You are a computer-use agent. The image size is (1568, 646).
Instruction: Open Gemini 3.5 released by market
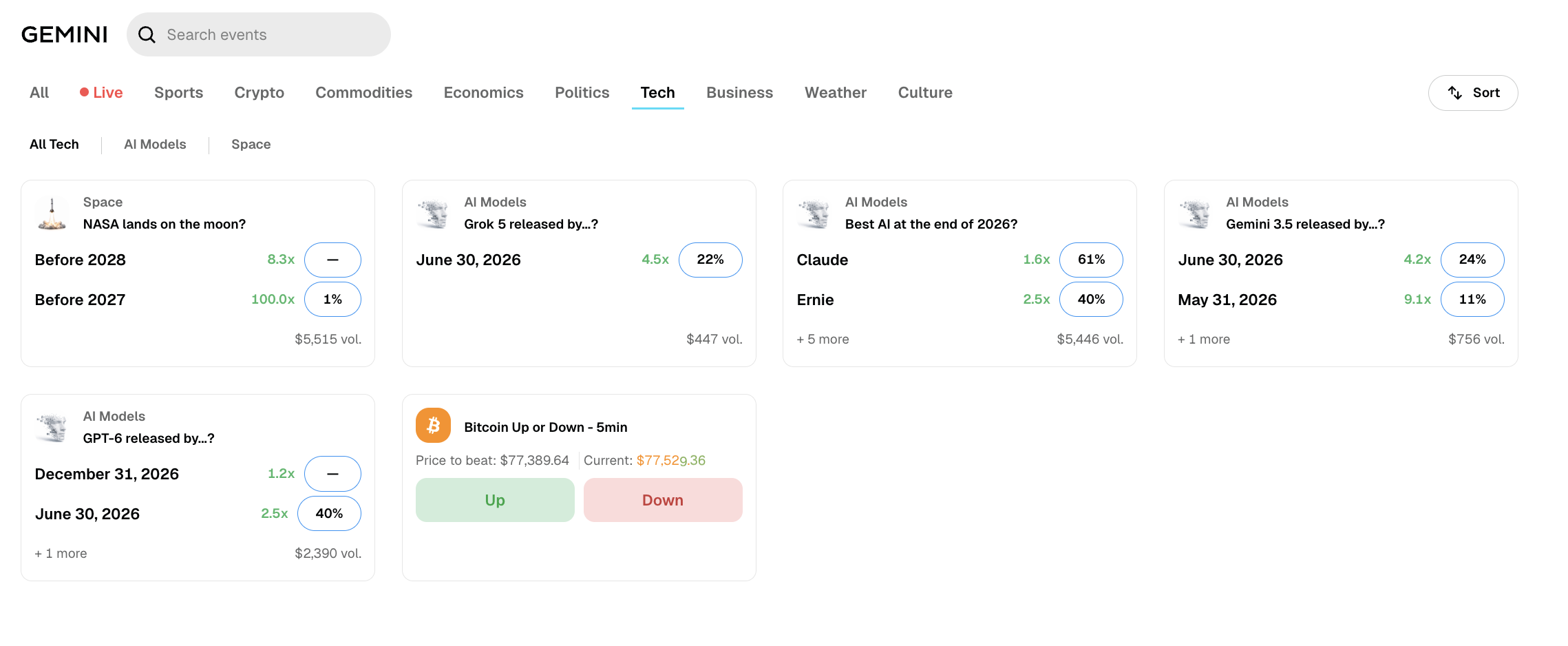coord(1306,225)
